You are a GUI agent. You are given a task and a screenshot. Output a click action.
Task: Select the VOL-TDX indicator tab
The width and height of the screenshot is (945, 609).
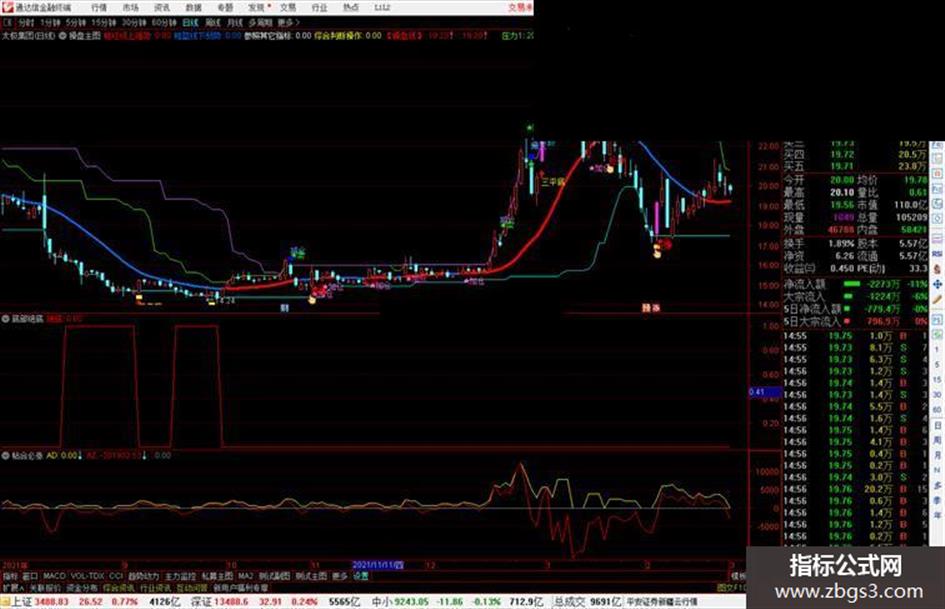87,576
